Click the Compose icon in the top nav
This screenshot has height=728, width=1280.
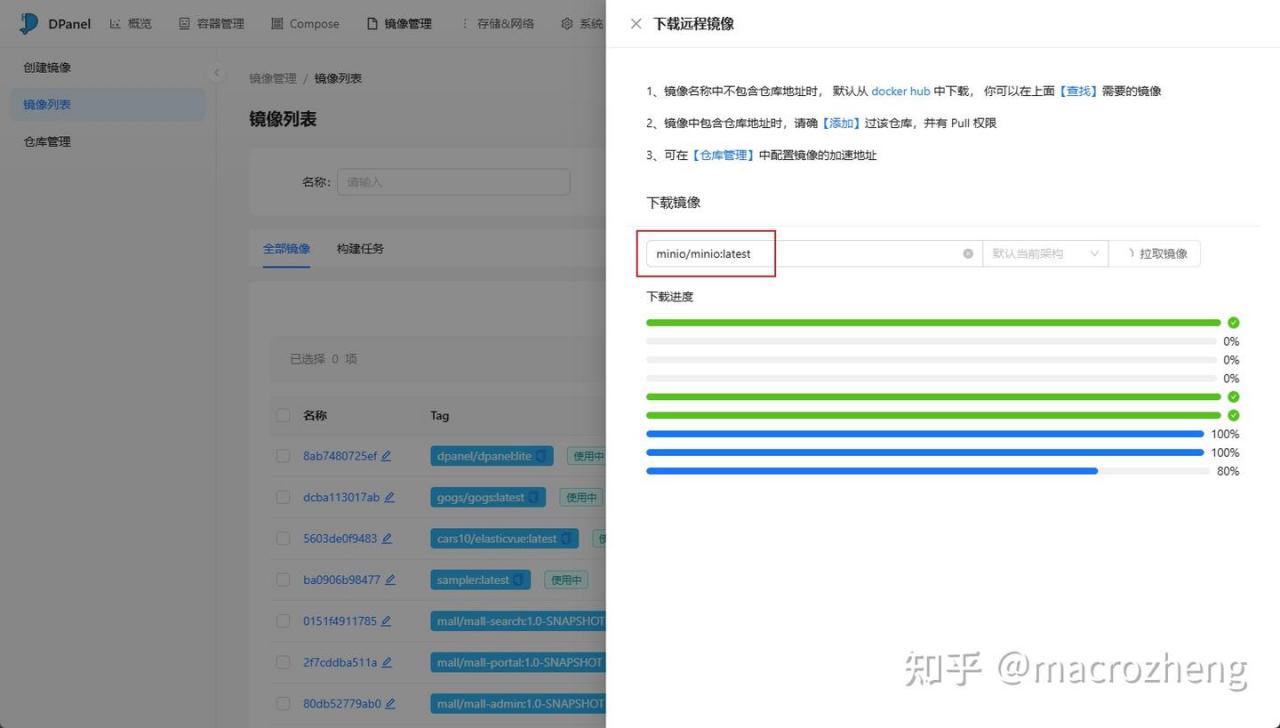click(277, 23)
